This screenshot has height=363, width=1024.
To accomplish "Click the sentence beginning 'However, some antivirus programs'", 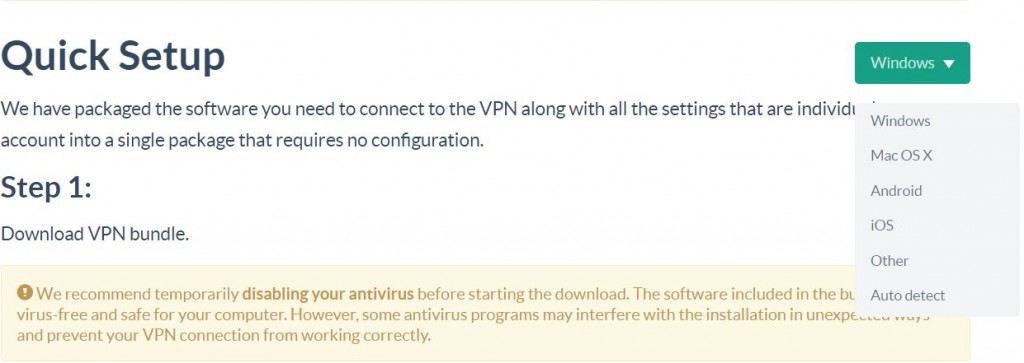I will point(610,315).
